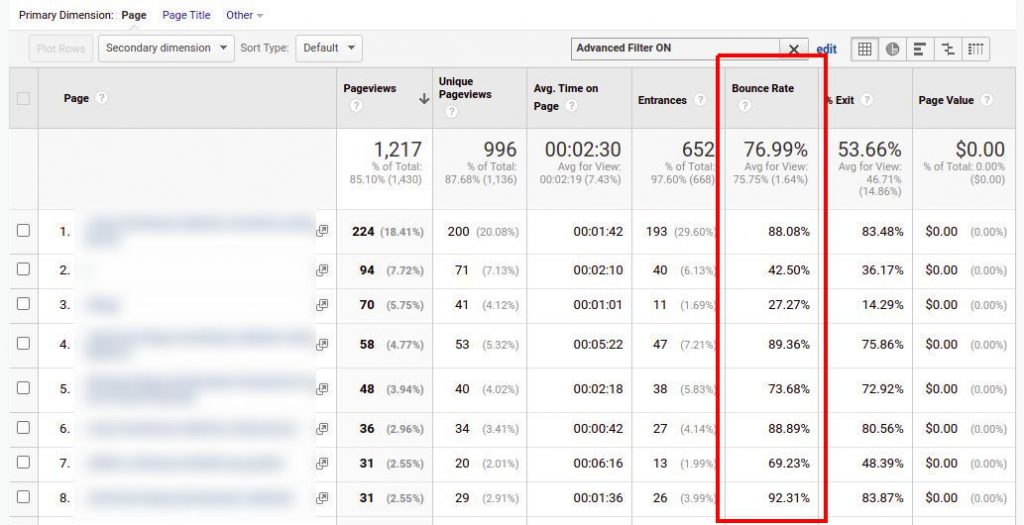Select the Page primary dimension
1024x525 pixels.
point(134,15)
